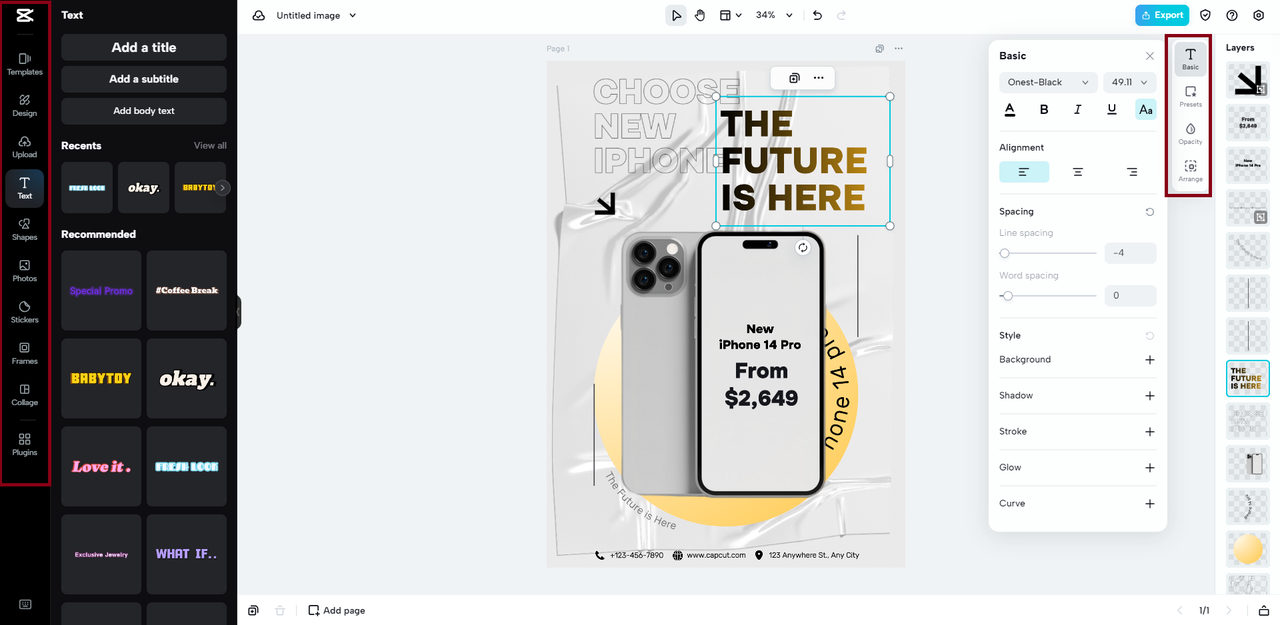
Task: Open the Presets panel
Action: tap(1190, 96)
